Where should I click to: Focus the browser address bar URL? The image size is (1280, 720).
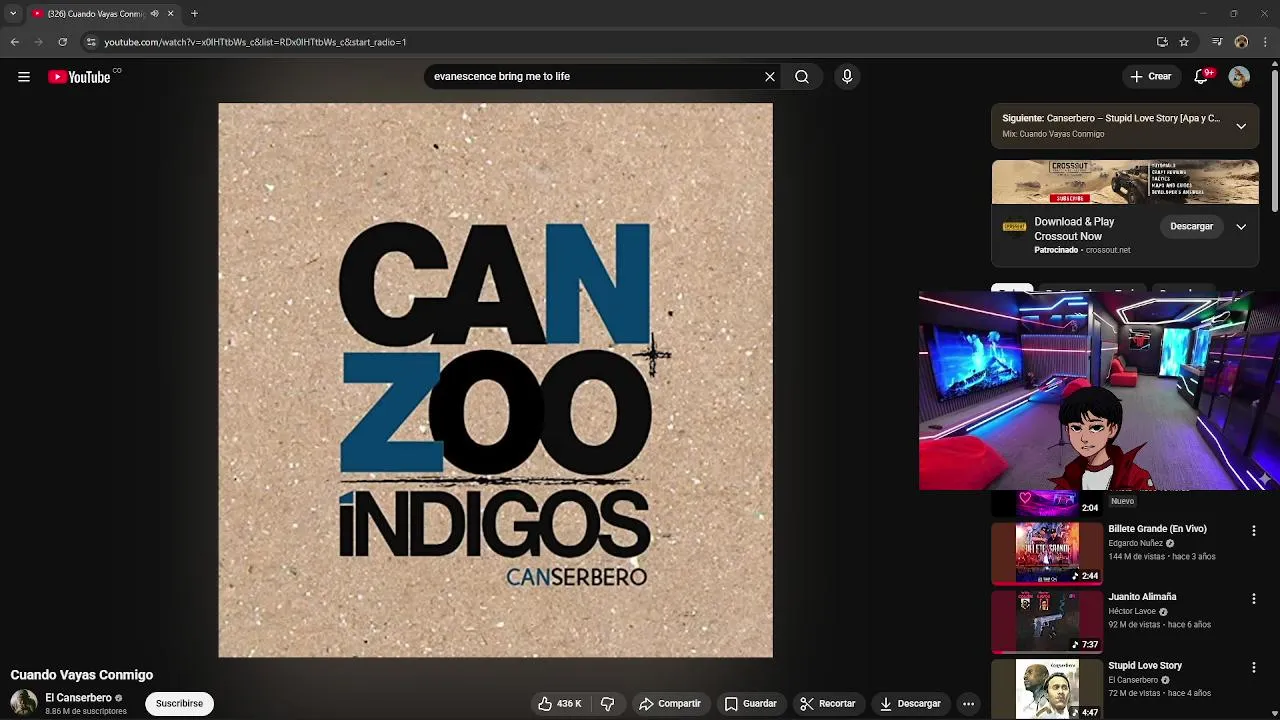255,42
